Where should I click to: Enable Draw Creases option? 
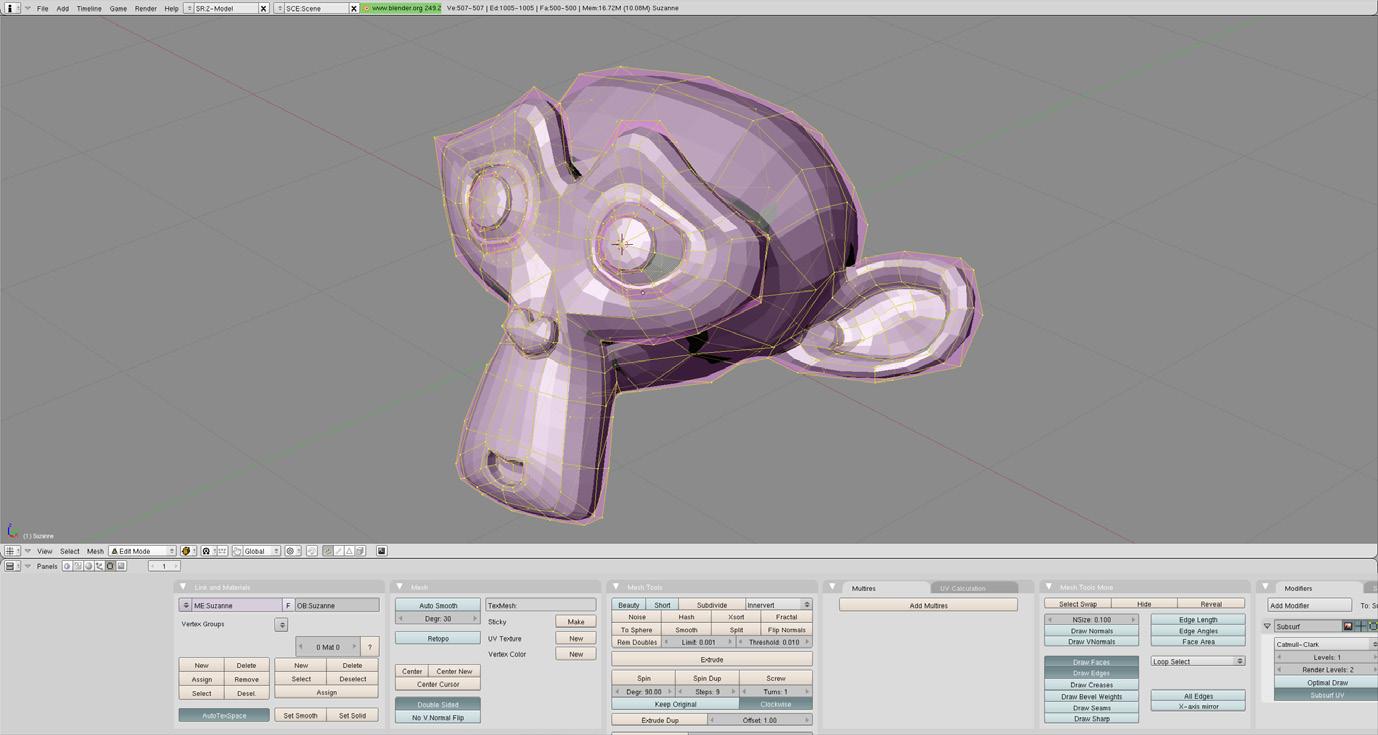coord(1091,685)
